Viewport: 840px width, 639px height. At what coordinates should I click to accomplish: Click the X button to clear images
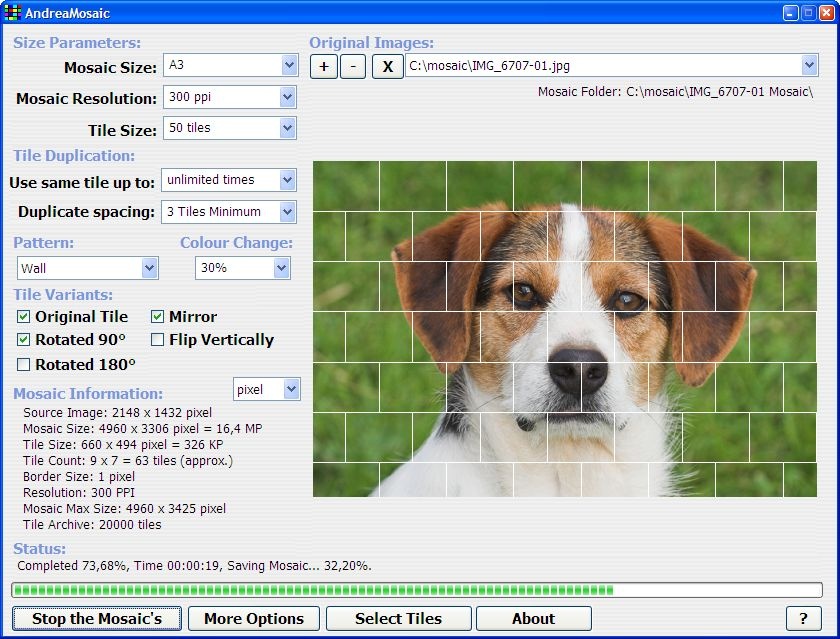pos(388,67)
